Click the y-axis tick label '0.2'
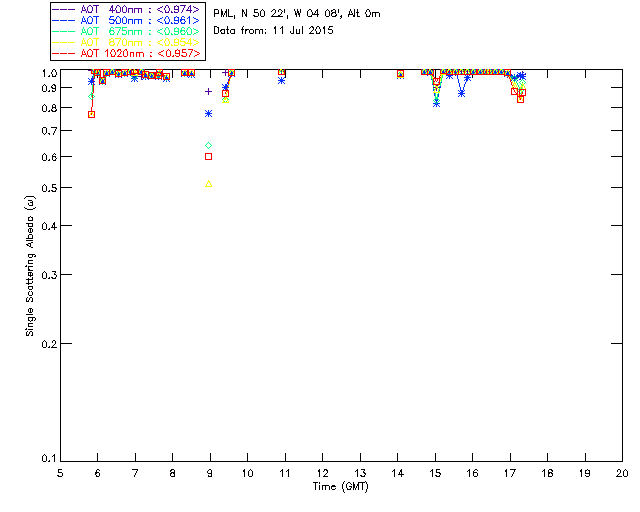This screenshot has width=640, height=512. 49,344
